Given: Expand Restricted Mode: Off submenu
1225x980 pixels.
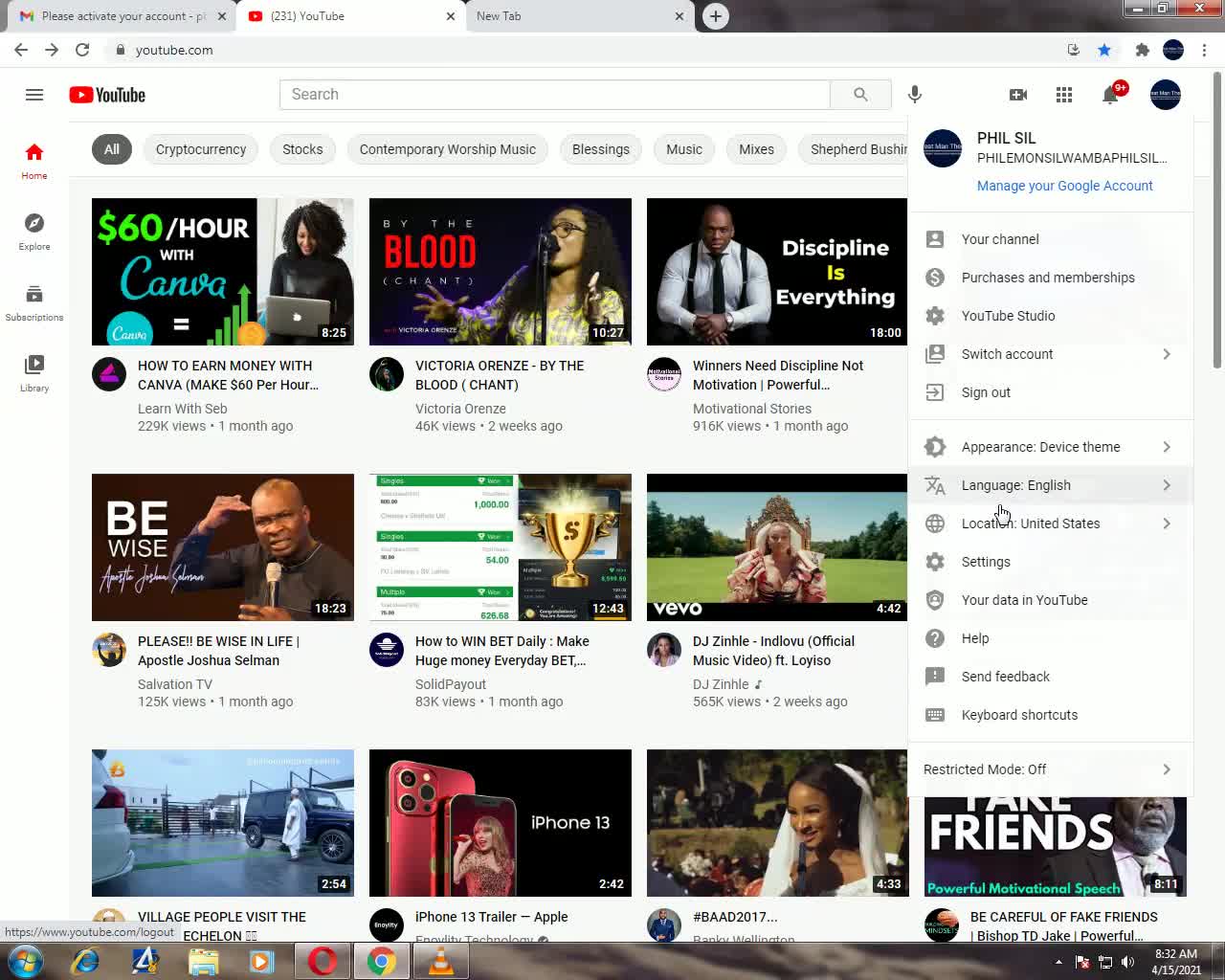Looking at the screenshot, I should tap(1050, 769).
